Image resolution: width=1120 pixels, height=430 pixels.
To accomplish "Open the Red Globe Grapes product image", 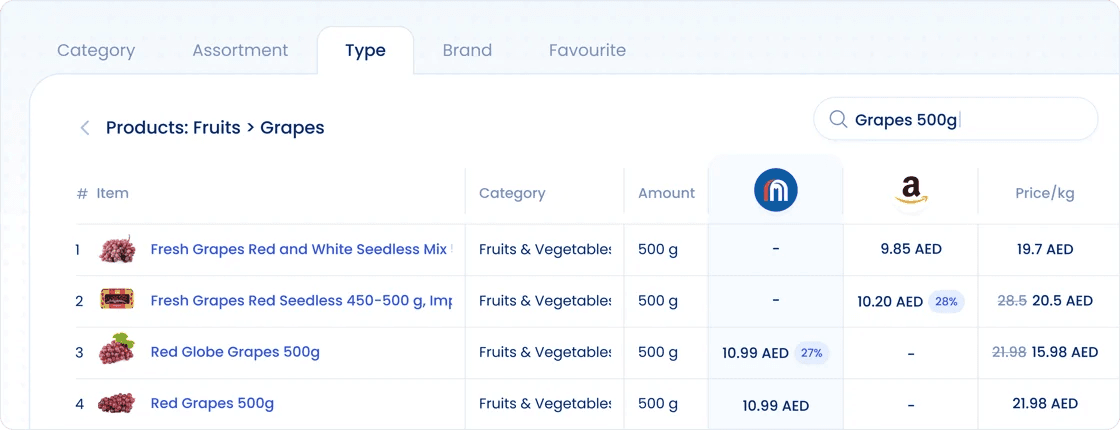I will tap(116, 349).
